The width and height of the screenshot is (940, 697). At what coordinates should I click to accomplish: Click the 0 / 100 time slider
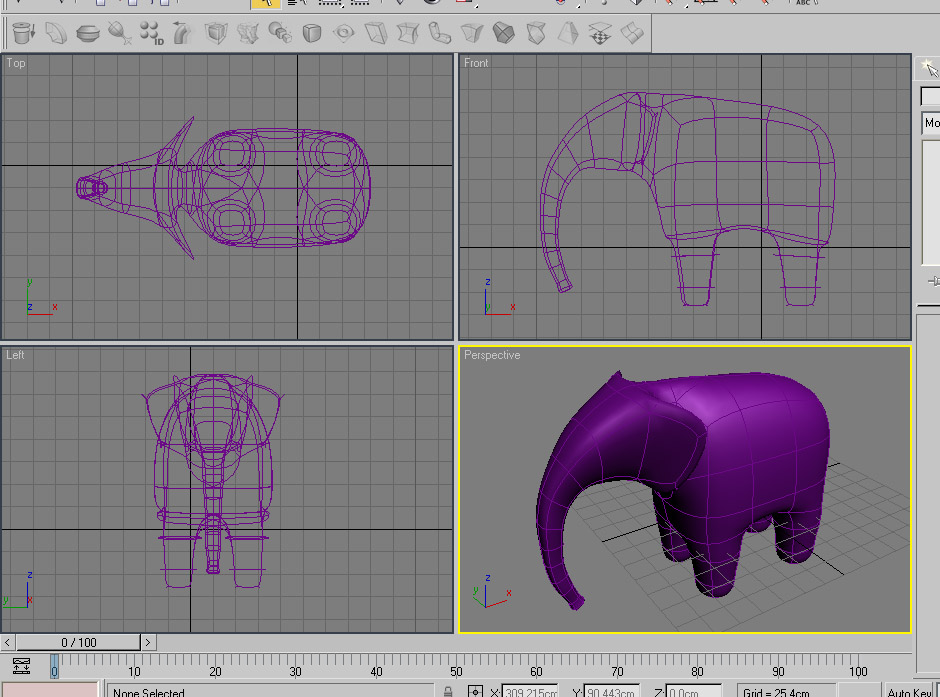(79, 642)
